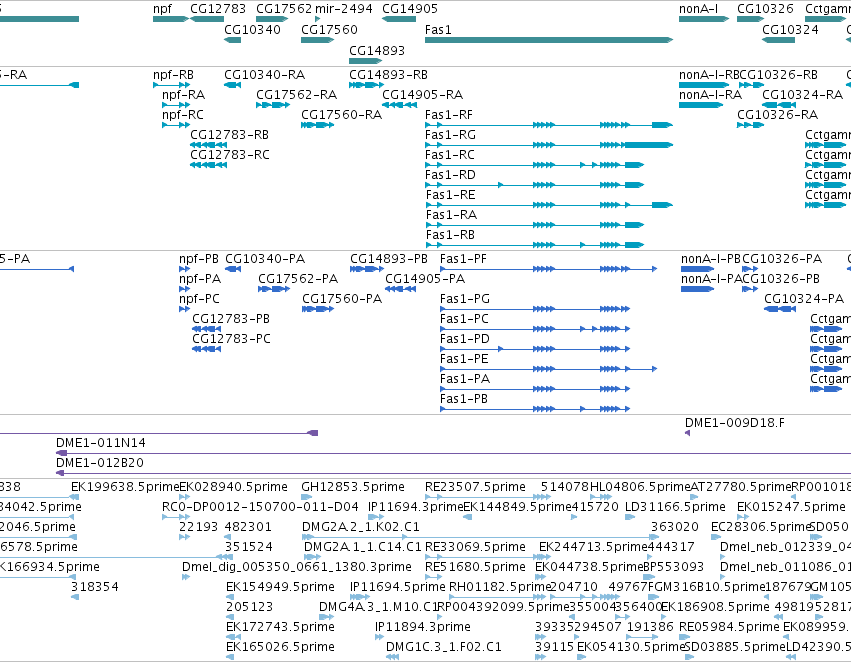The image size is (851, 662).
Task: Select the nonA-l-PA protein label
Action: point(711,279)
